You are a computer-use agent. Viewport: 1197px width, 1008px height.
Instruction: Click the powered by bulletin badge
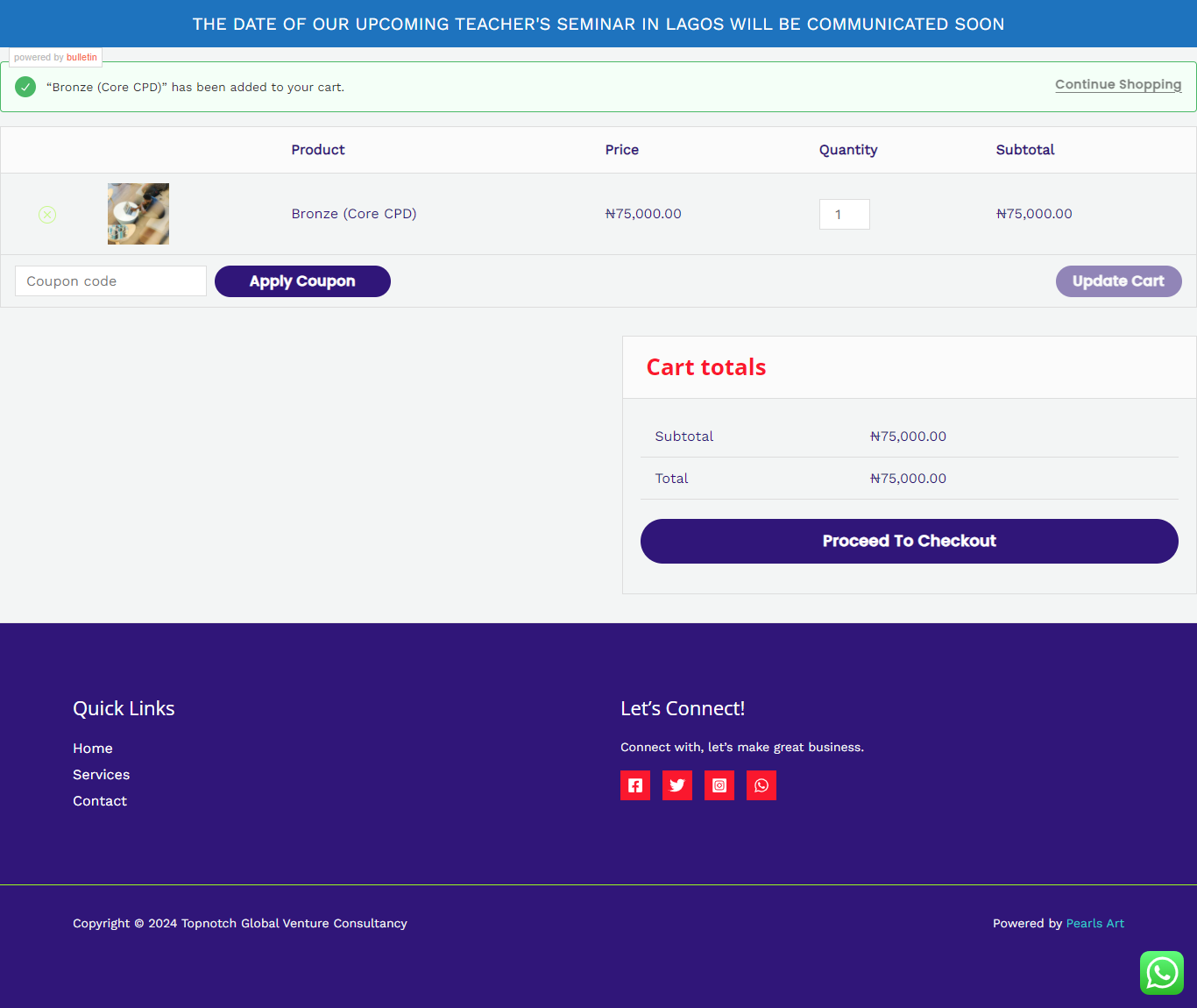[x=56, y=57]
